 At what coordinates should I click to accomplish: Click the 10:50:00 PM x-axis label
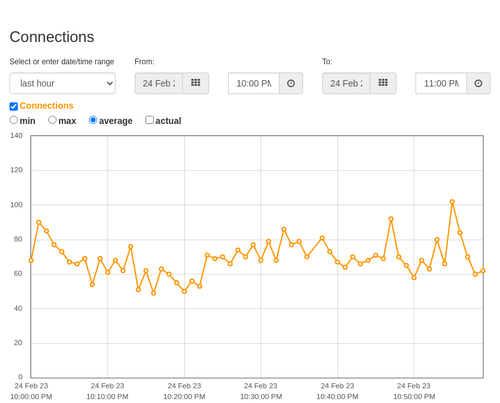(414, 391)
